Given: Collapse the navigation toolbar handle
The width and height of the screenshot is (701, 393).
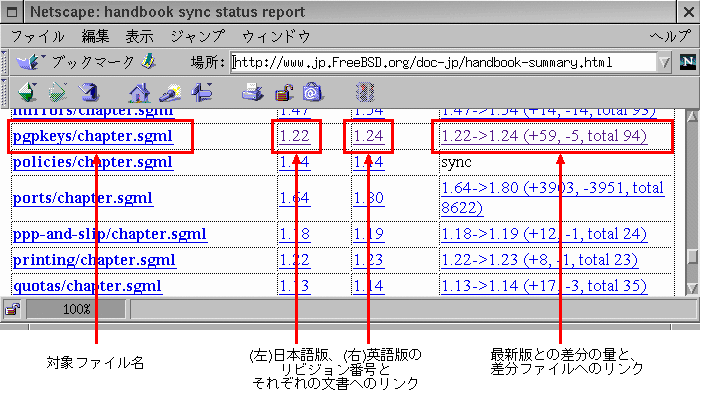Looking at the screenshot, I should (4, 93).
